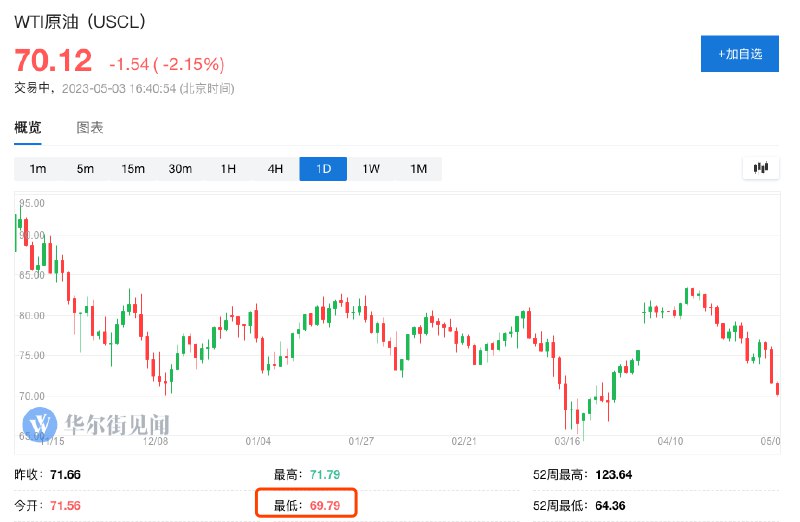This screenshot has width=800, height=522.
Task: Click the 昨收 value 71.66
Action: point(65,475)
